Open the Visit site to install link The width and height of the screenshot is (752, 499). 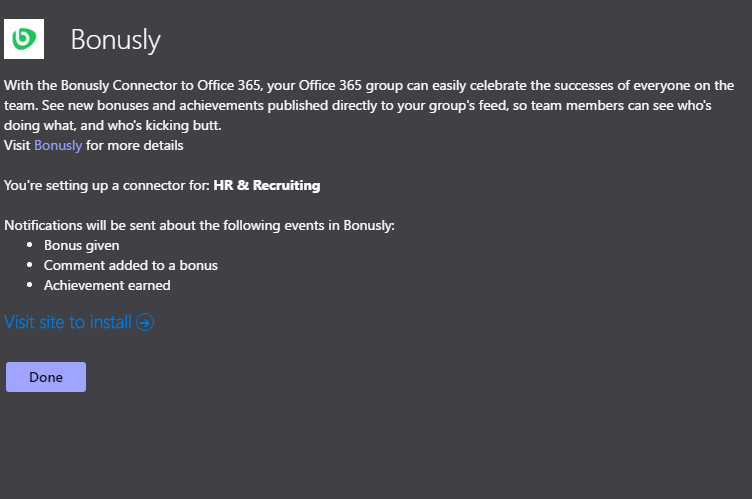coord(79,322)
